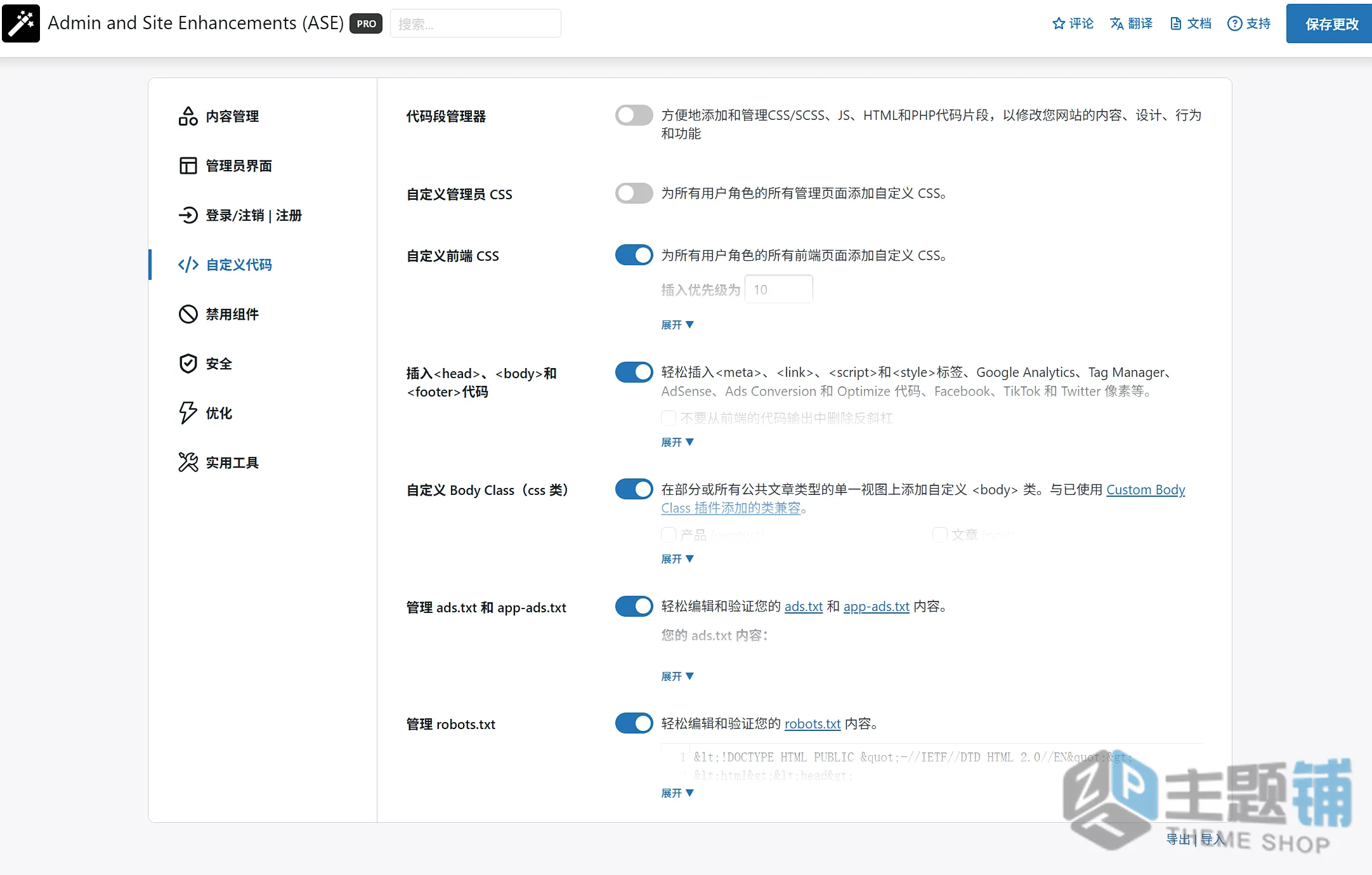The image size is (1372, 875).
Task: Click inside the robots.txt code editor
Action: 931,763
